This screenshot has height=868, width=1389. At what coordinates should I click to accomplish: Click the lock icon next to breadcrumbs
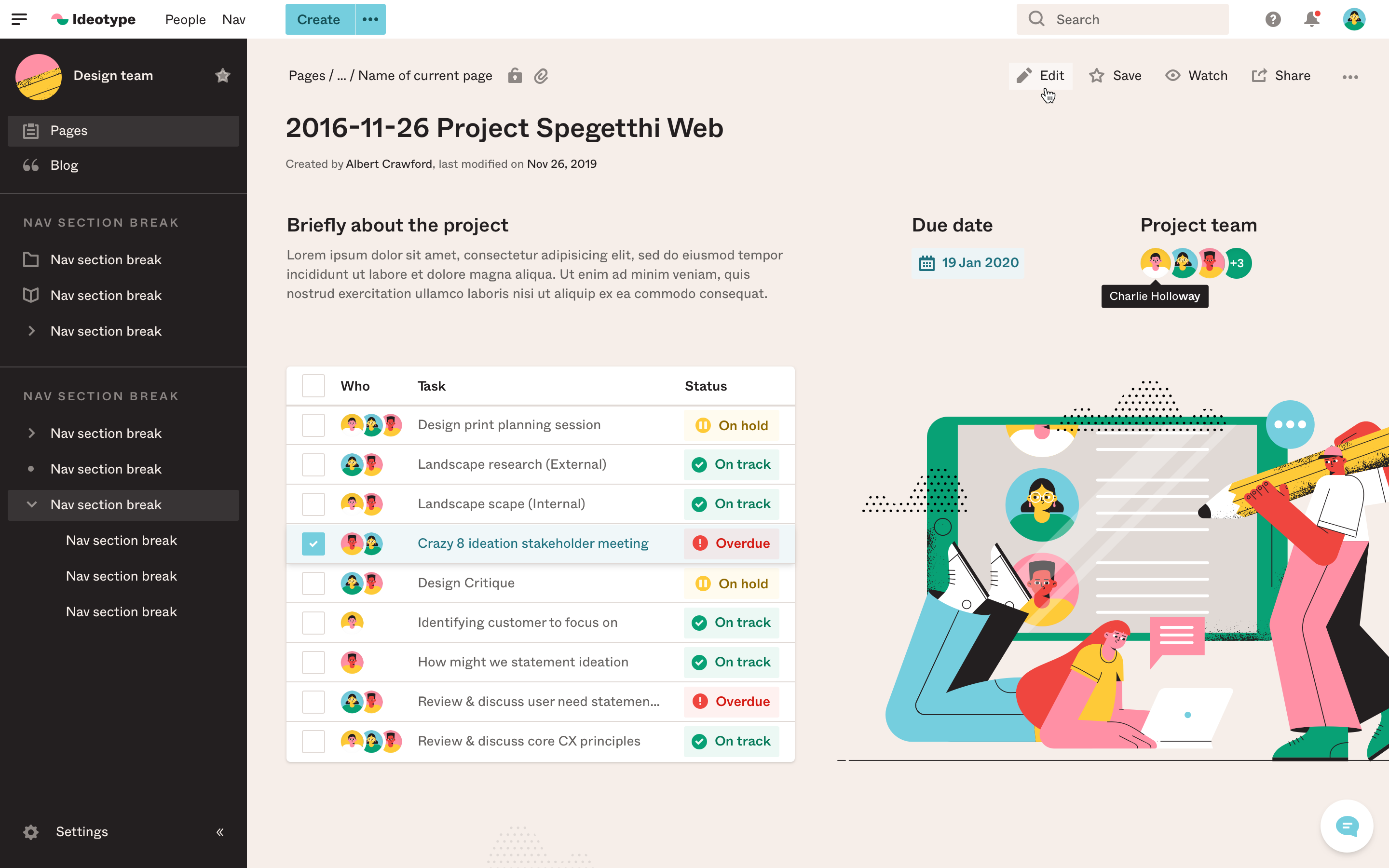coord(515,75)
